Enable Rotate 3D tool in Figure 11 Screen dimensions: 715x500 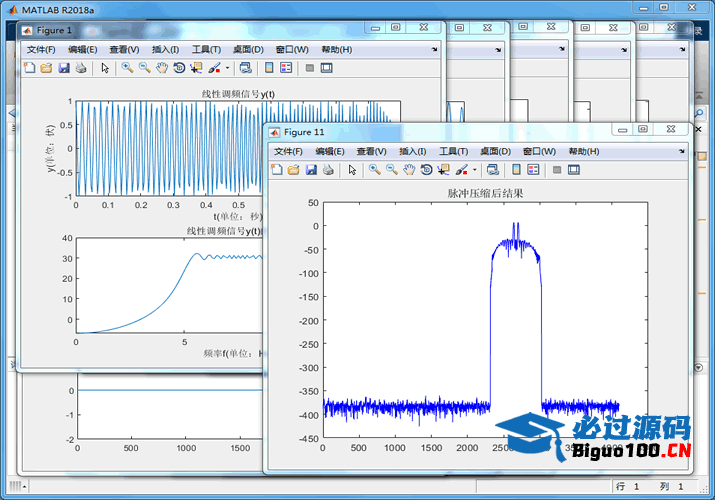(426, 170)
